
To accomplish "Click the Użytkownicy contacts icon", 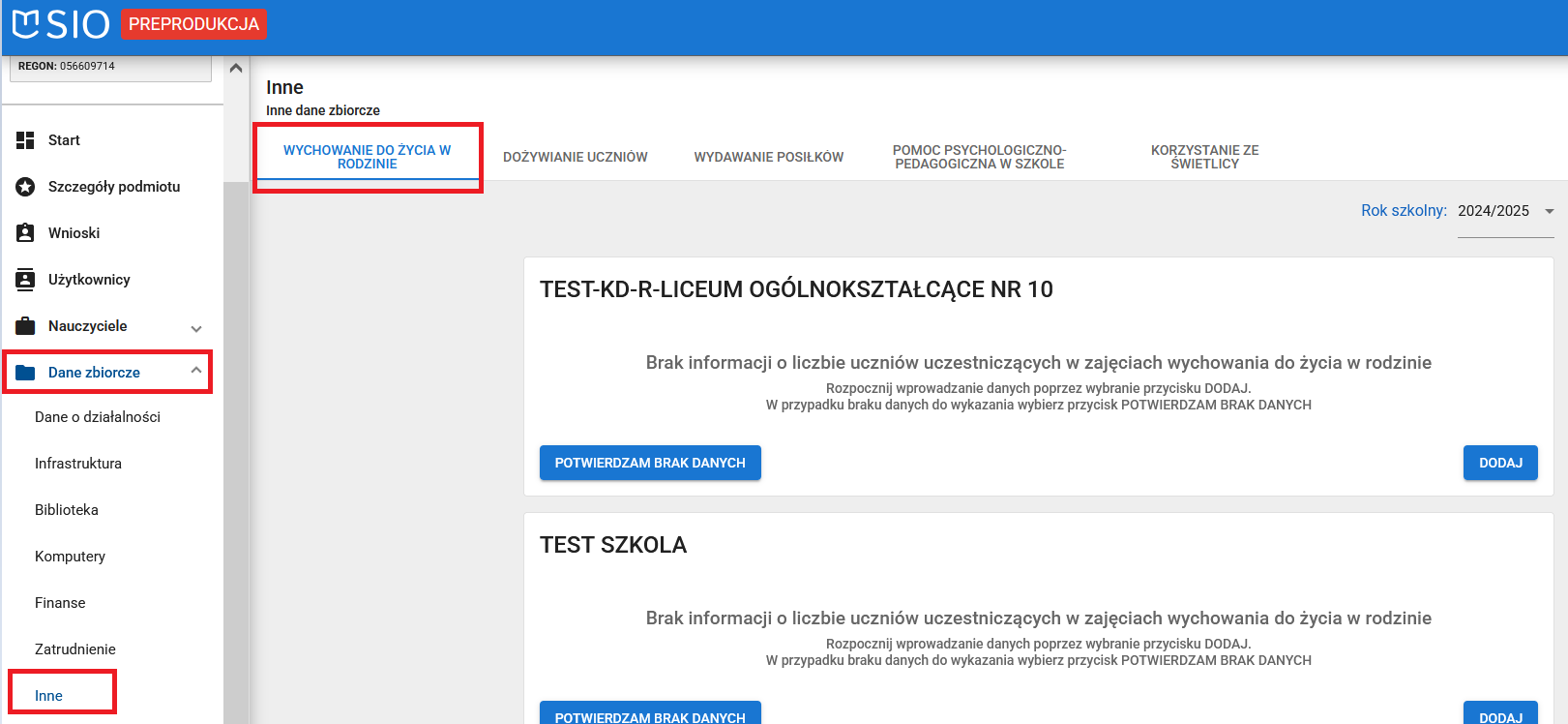I will 25,280.
